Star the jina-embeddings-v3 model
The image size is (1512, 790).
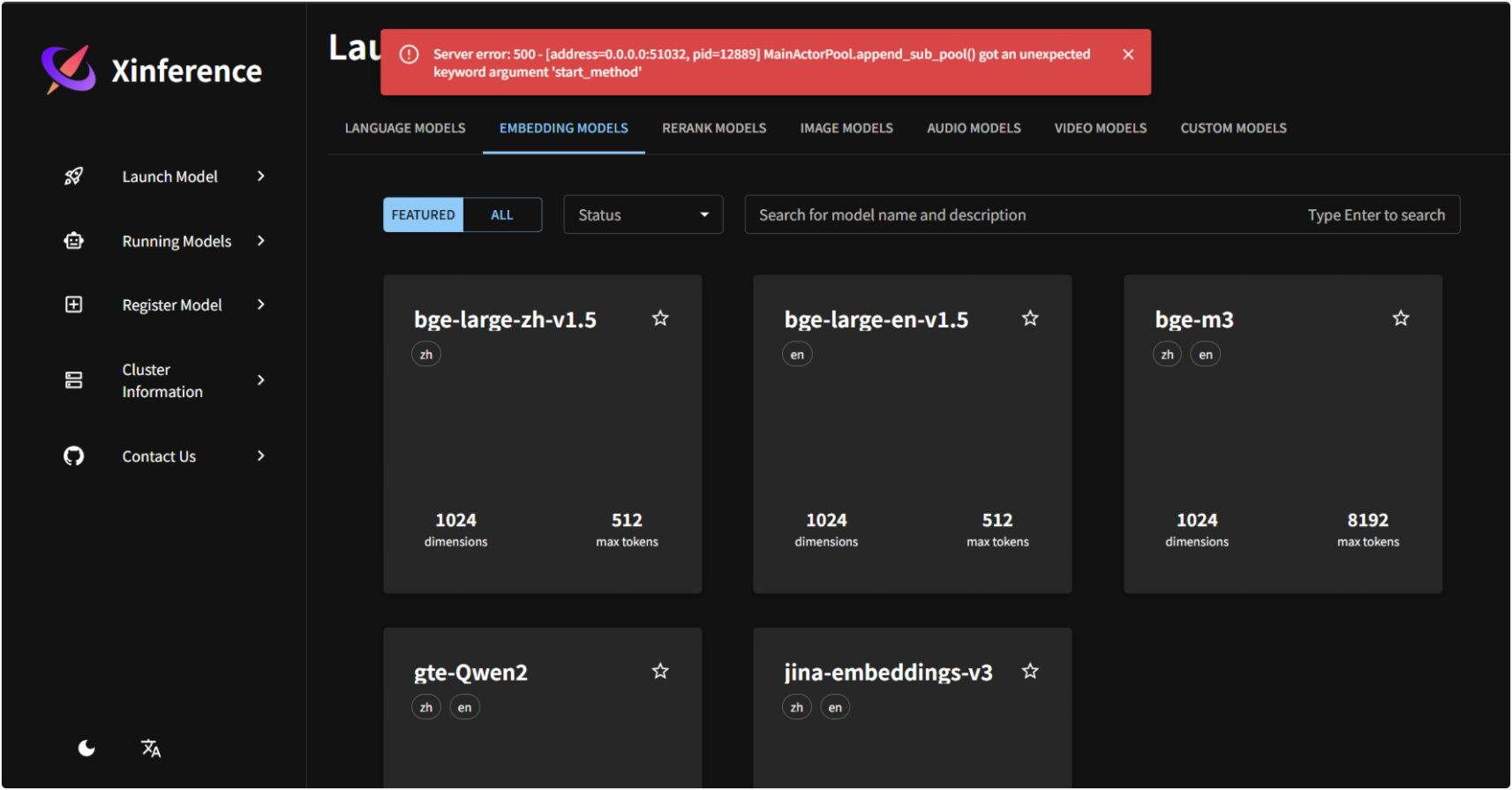[x=1030, y=672]
